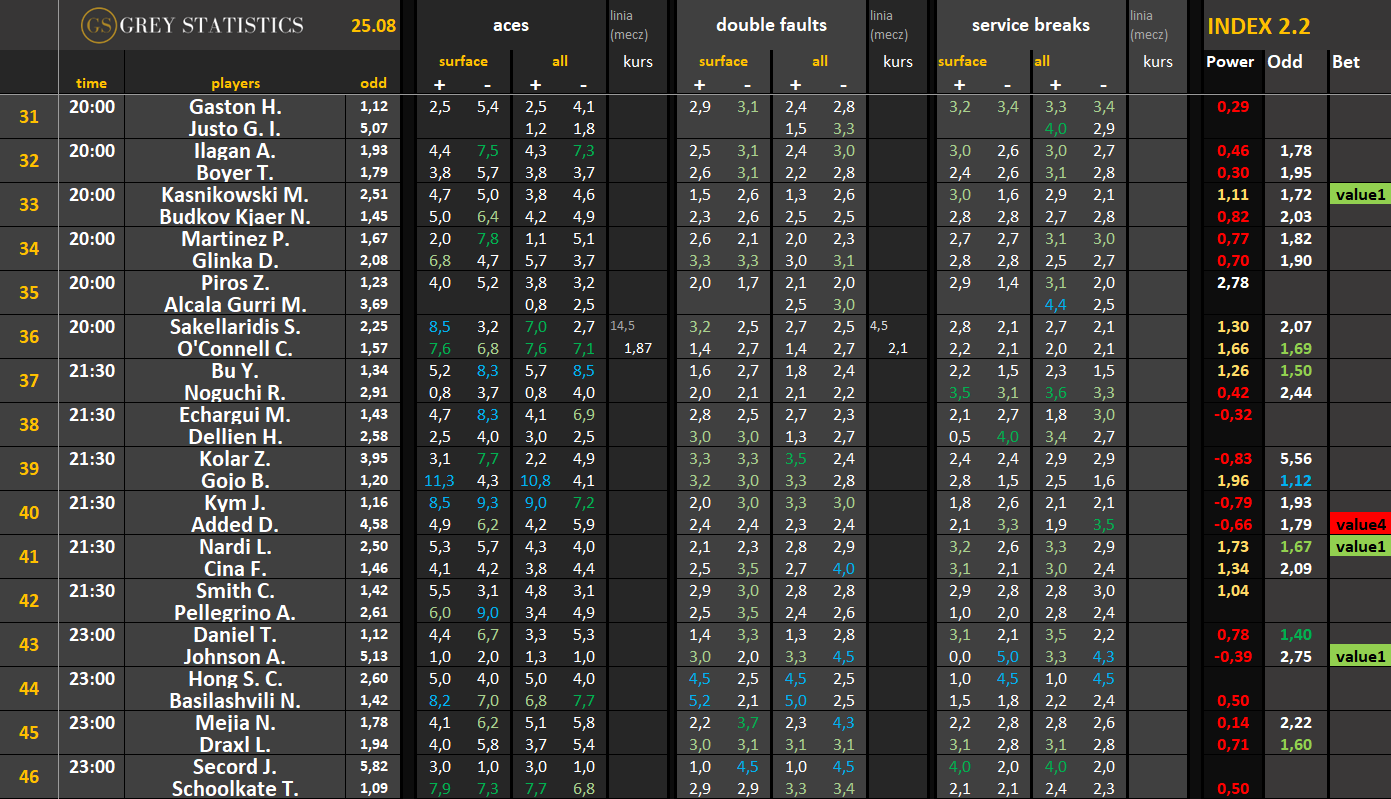1391x799 pixels.
Task: Click player Nardi L.
Action: point(235,546)
